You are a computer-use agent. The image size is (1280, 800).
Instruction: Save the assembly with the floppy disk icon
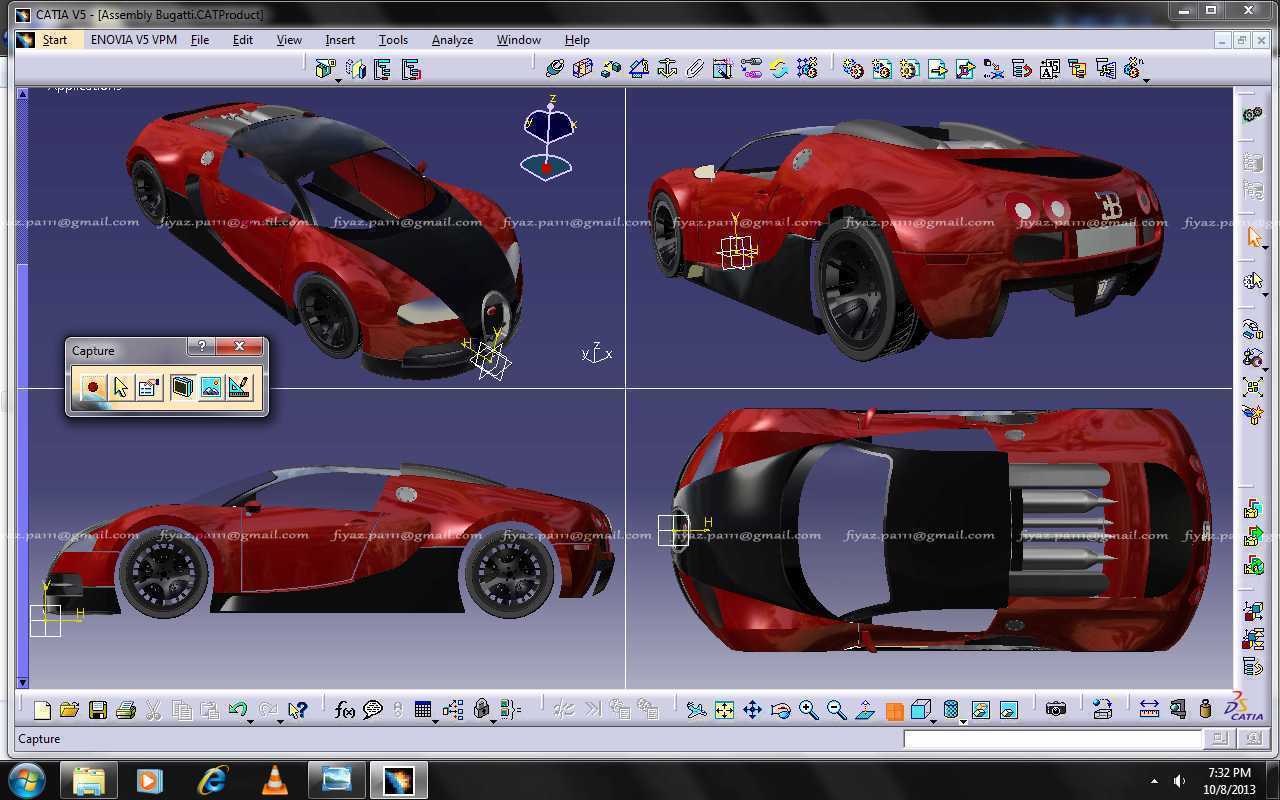[97, 710]
